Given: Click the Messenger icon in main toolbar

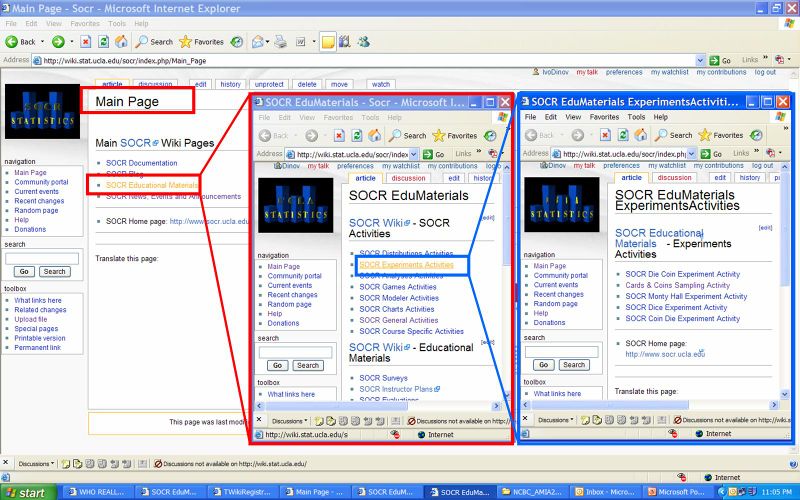Looking at the screenshot, I should (x=363, y=42).
